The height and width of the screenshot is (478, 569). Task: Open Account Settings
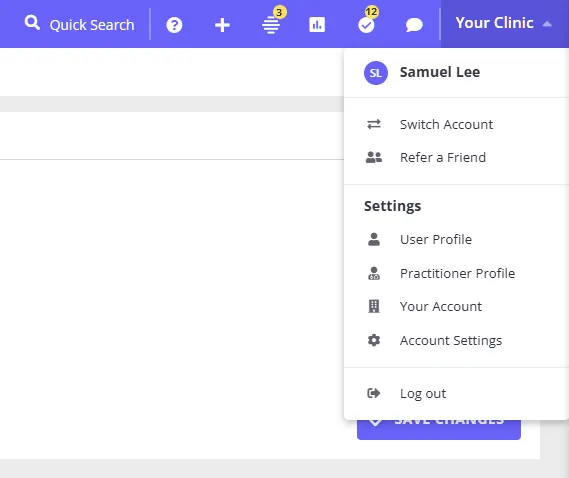tap(451, 340)
